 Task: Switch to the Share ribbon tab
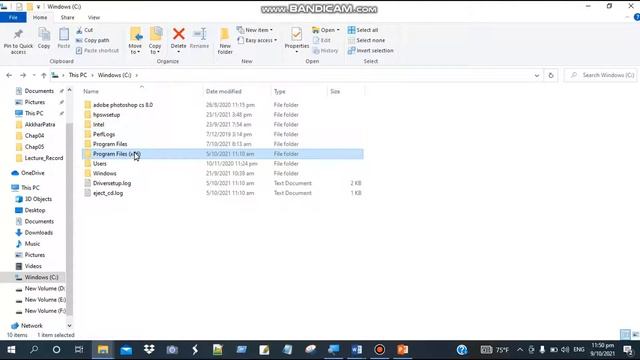pos(67,18)
